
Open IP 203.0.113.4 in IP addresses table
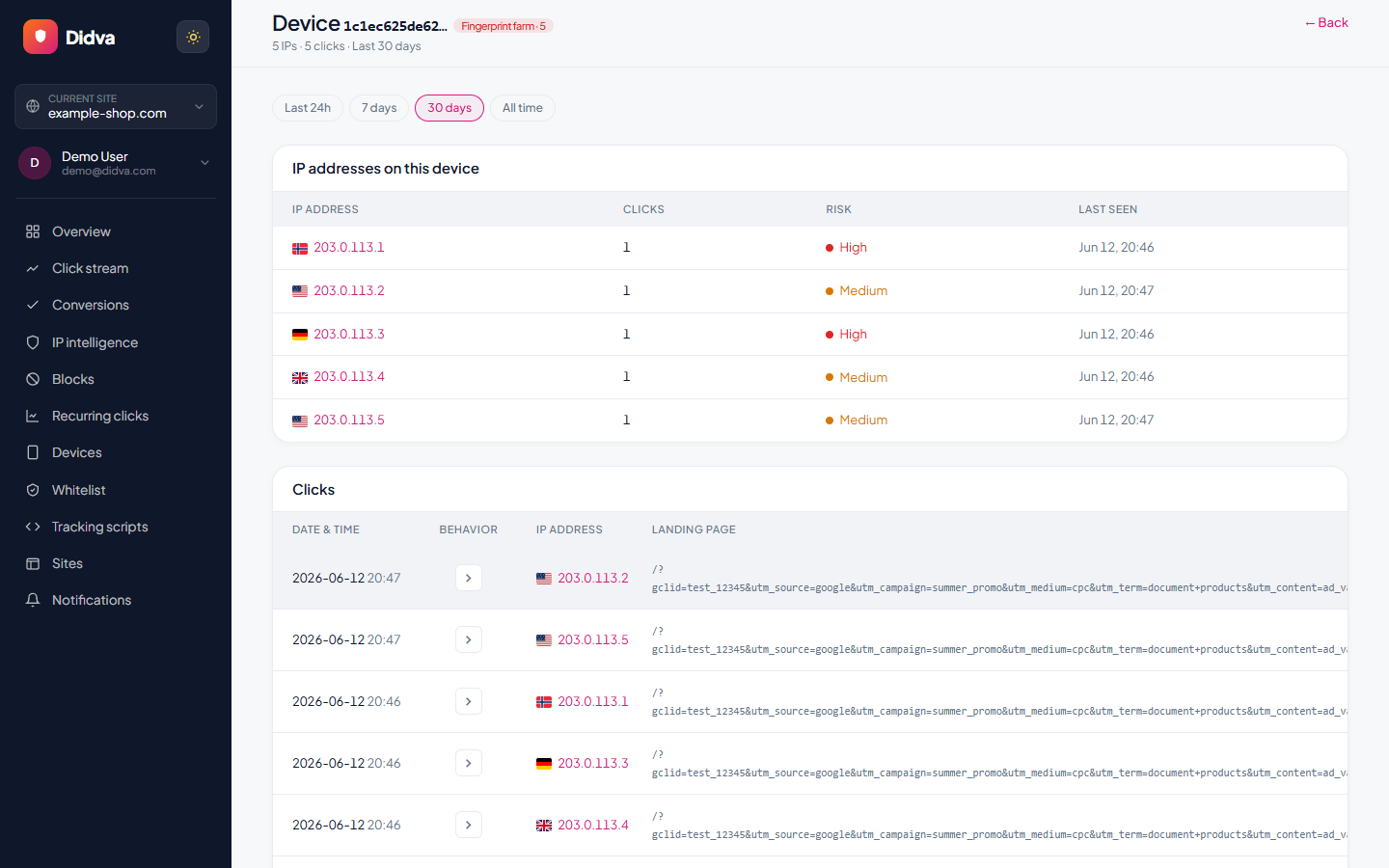tap(348, 377)
